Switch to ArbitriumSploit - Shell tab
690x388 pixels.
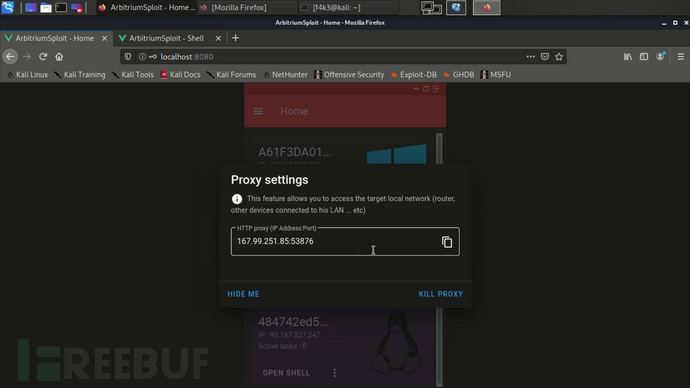pos(166,38)
